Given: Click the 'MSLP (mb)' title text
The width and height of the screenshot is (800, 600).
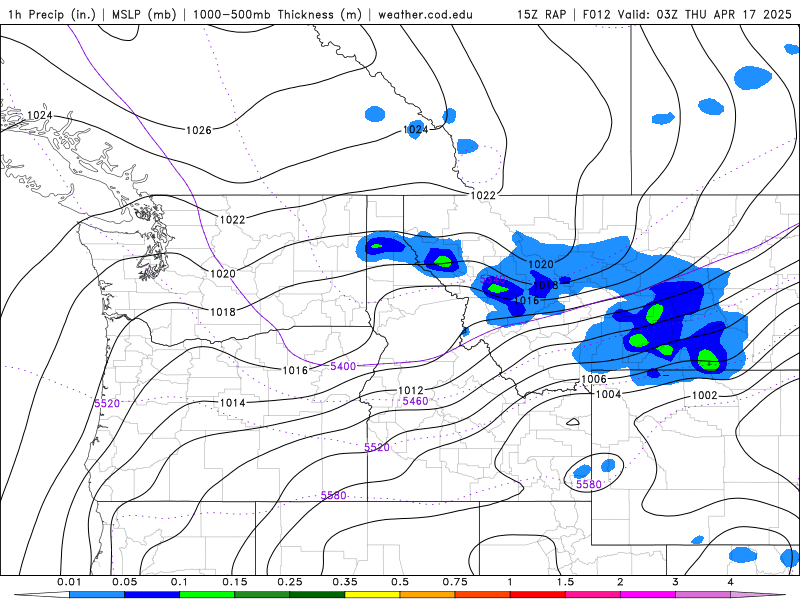Looking at the screenshot, I should tap(144, 14).
